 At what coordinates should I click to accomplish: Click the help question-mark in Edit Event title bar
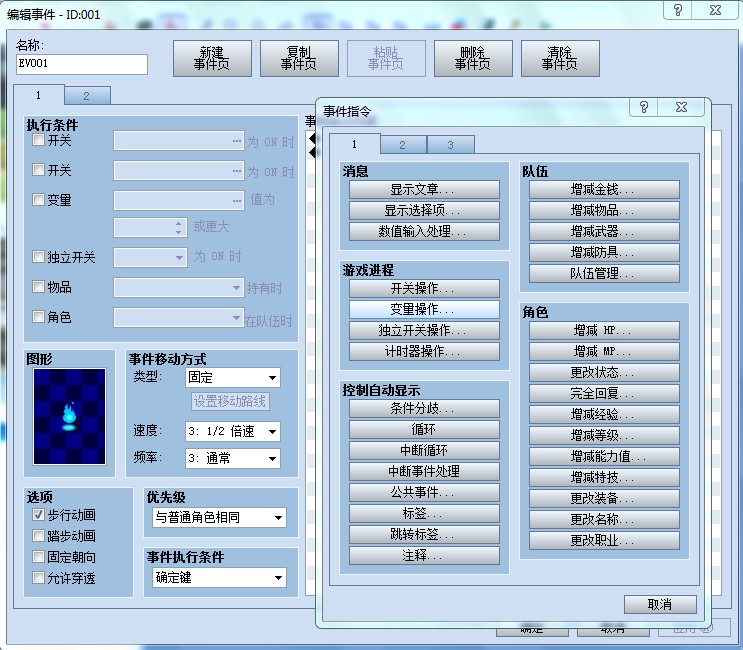(x=678, y=10)
